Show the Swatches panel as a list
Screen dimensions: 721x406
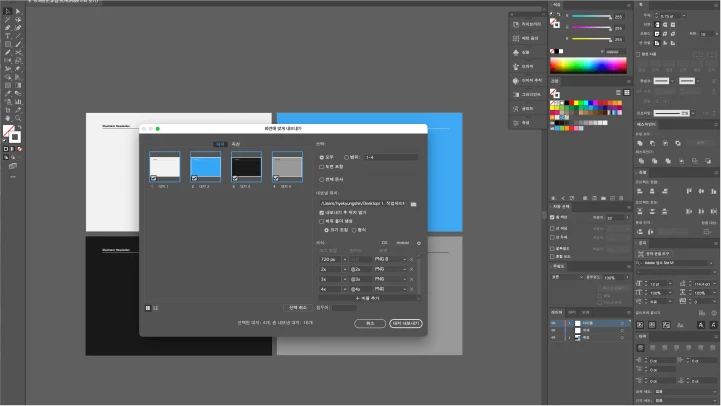coord(618,92)
